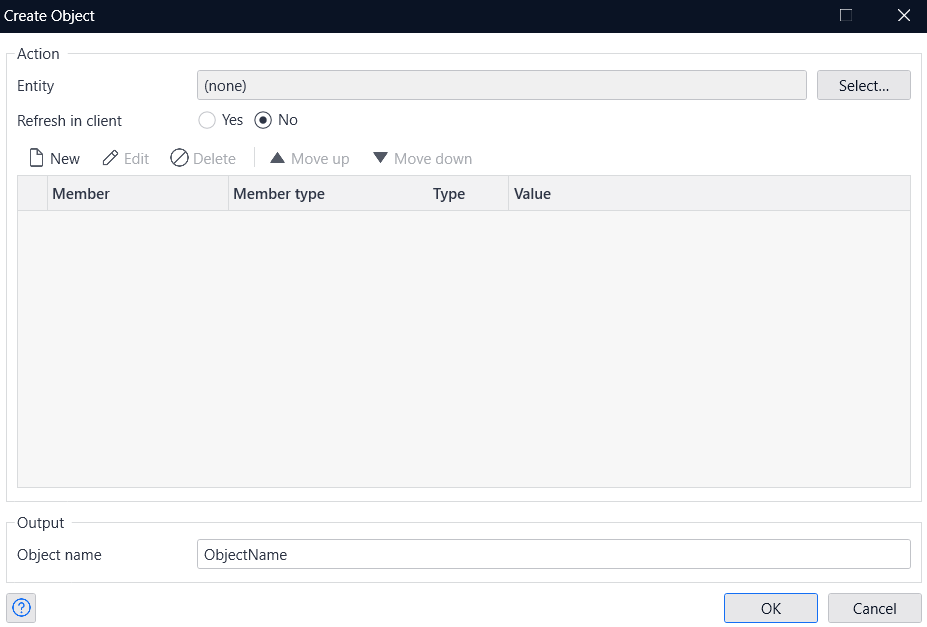
Task: Select Yes for Refresh in client
Action: point(207,120)
